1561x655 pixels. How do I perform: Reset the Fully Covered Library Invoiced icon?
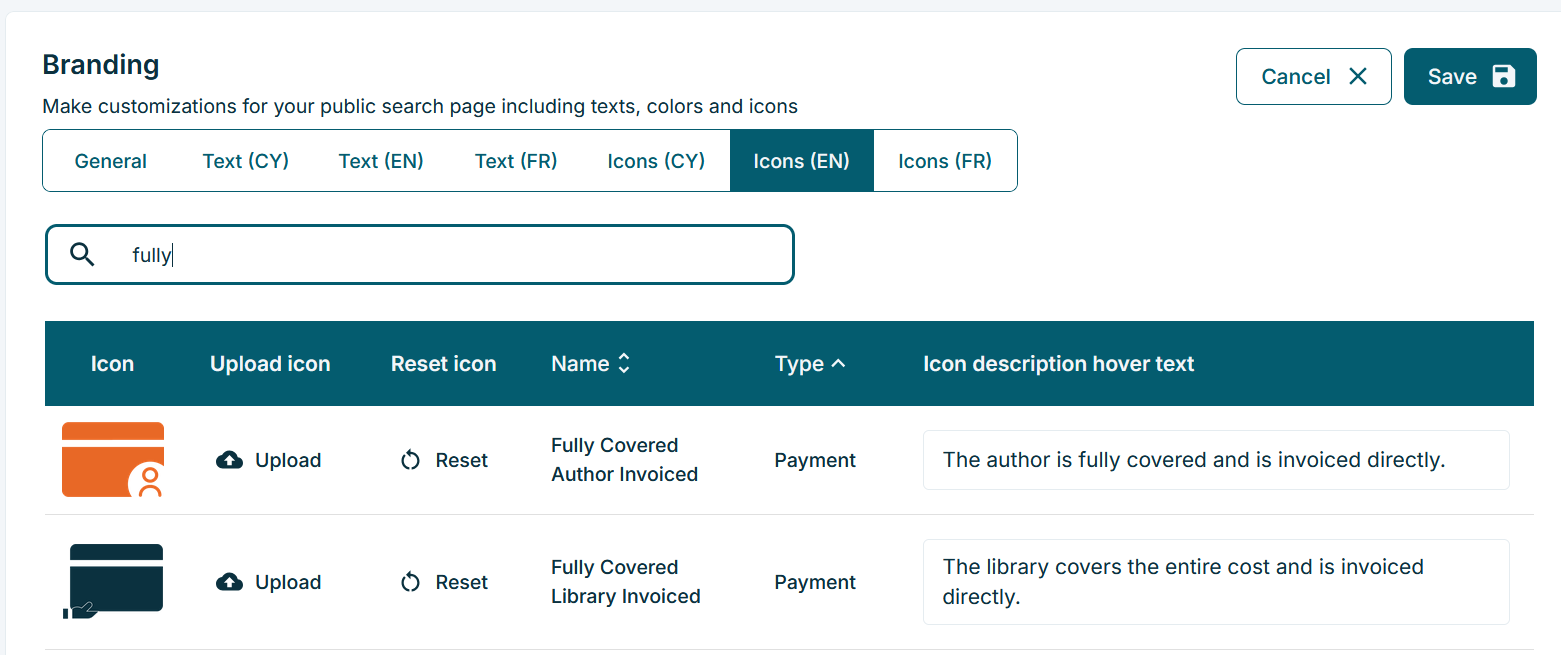click(444, 582)
